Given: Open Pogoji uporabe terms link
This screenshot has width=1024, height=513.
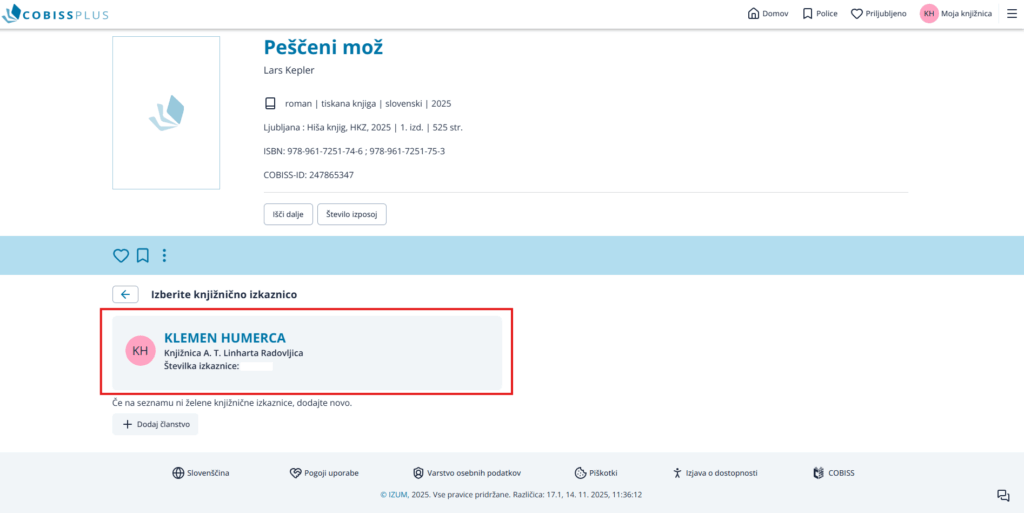Looking at the screenshot, I should pos(324,473).
